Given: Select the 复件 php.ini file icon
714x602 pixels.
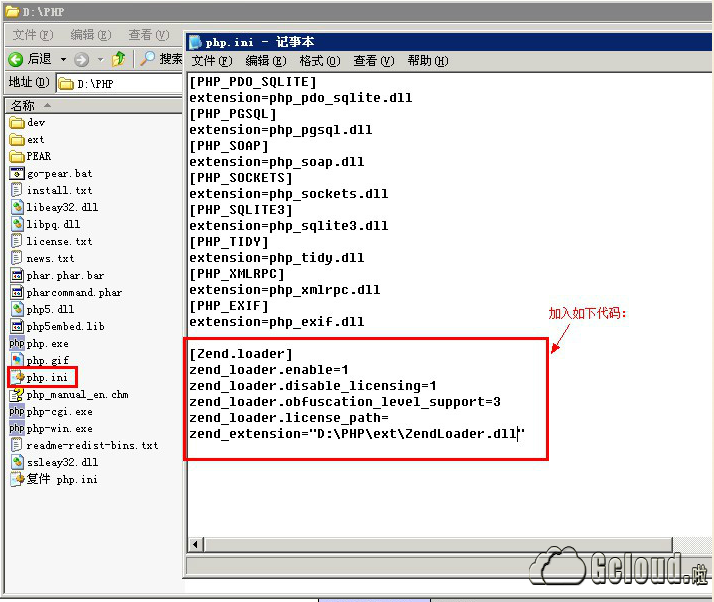Looking at the screenshot, I should (17, 479).
